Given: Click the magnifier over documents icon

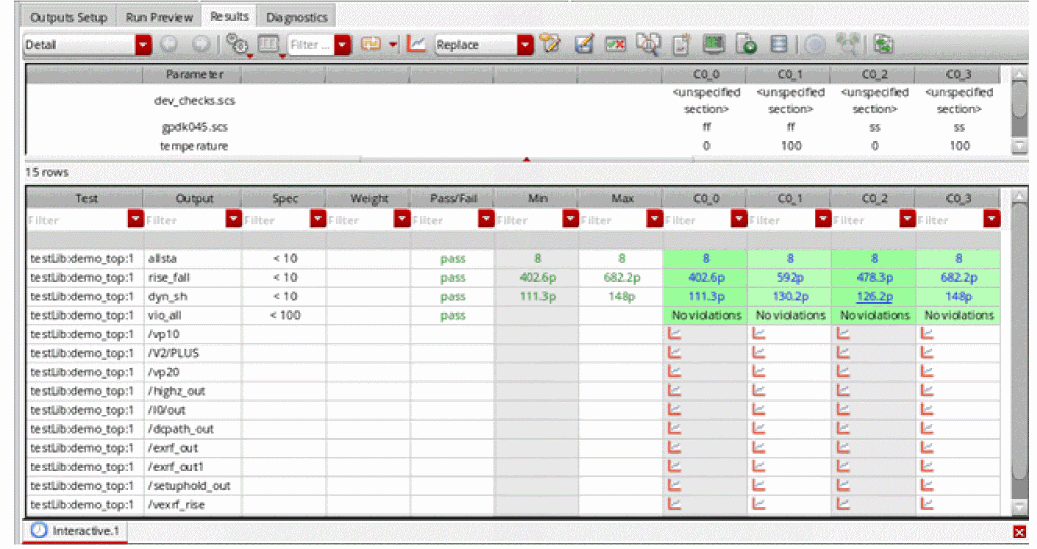Looking at the screenshot, I should pos(648,44).
